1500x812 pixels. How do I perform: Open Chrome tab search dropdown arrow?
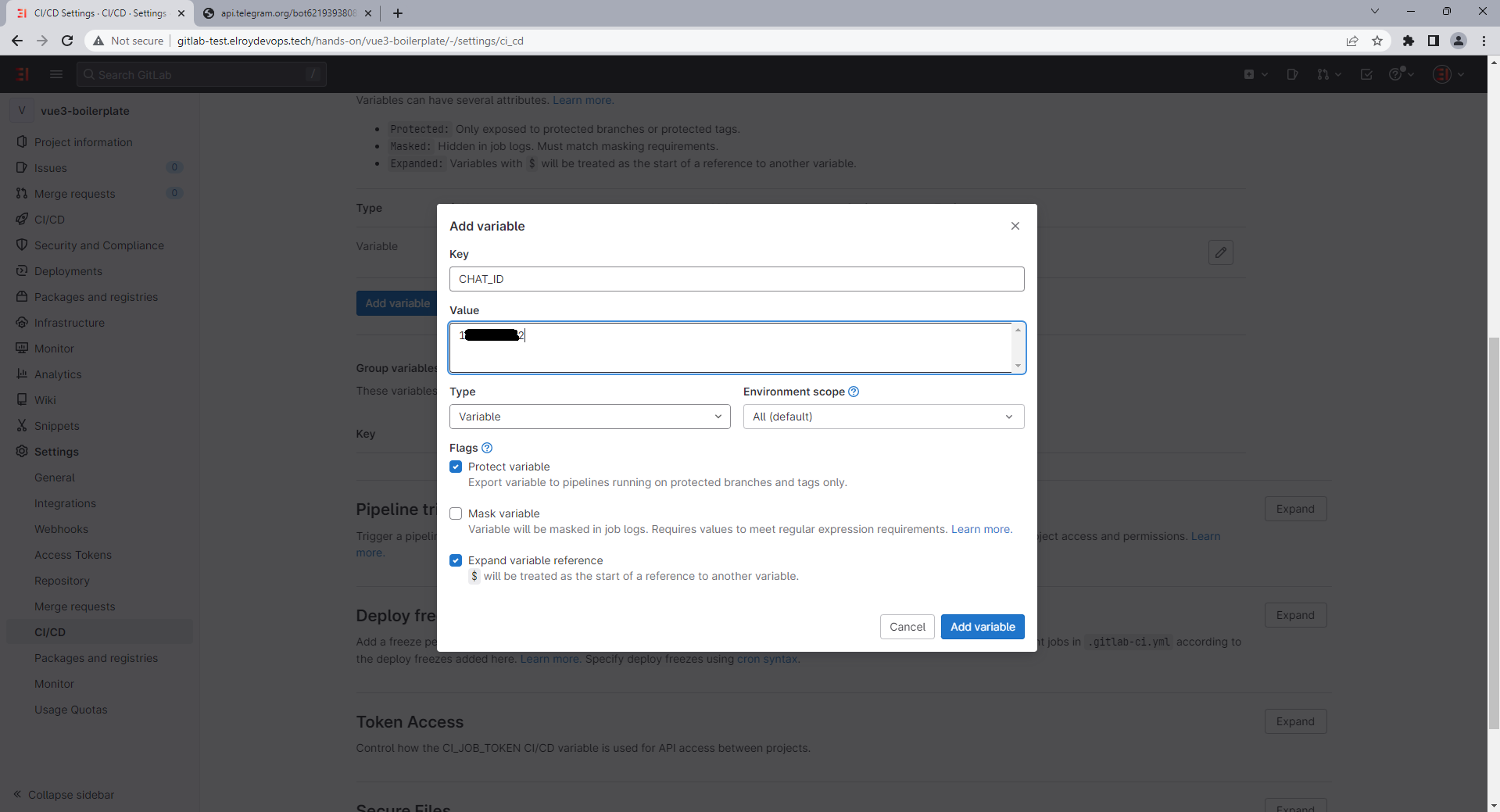click(1375, 12)
